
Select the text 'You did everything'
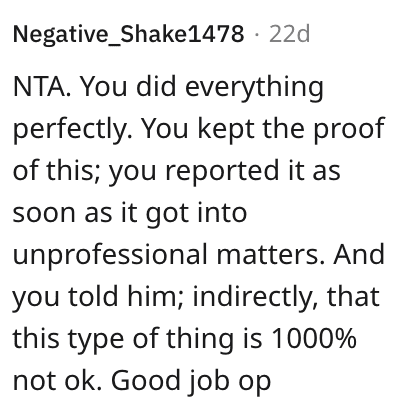(x=202, y=88)
